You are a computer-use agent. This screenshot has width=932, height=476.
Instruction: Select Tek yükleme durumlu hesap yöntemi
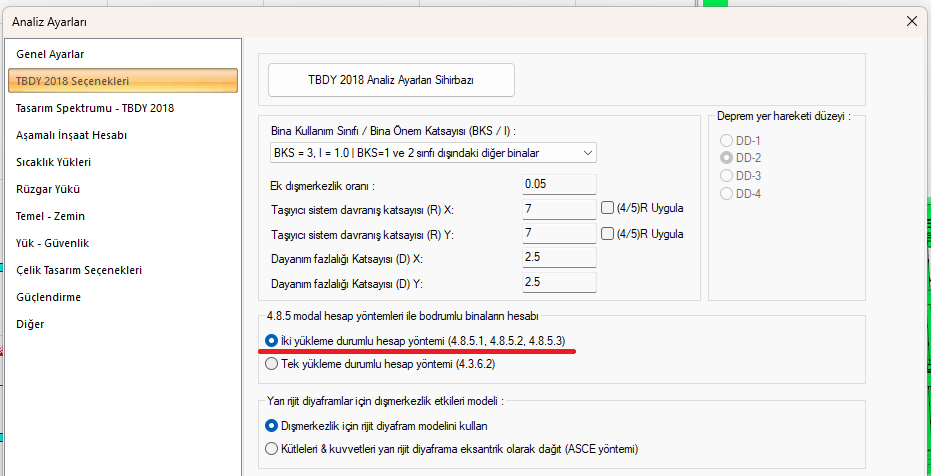tap(272, 365)
